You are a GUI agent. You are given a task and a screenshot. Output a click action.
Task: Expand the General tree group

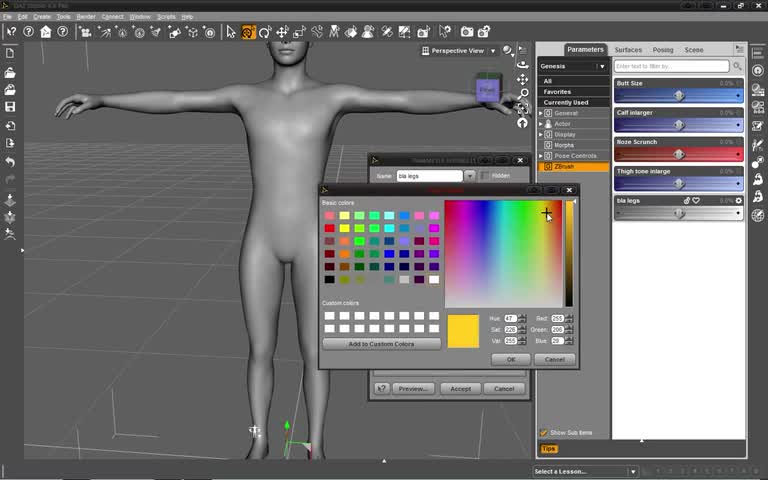[541, 113]
